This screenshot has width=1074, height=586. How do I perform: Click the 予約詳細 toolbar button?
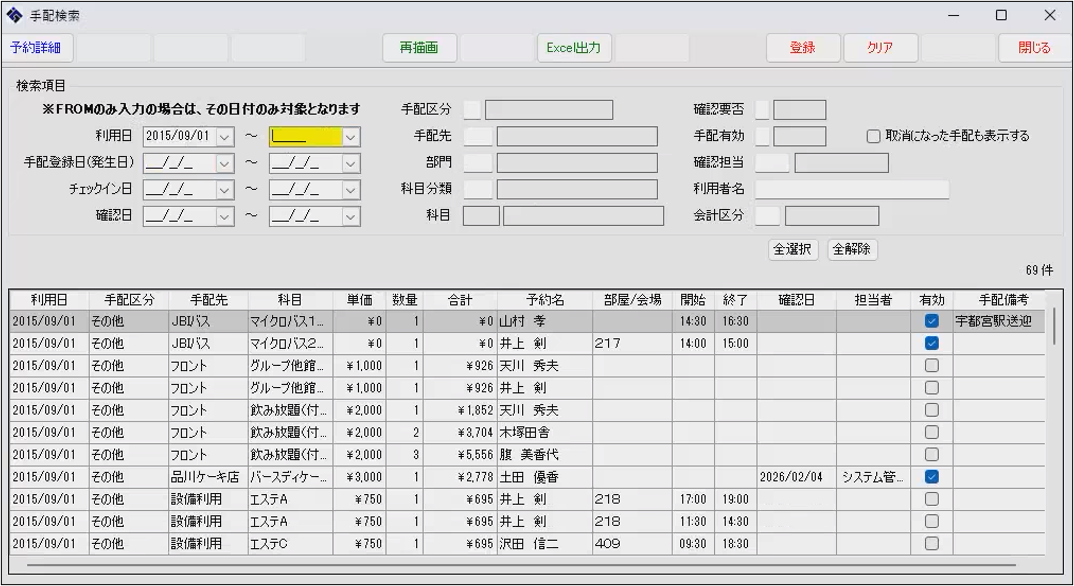coord(36,48)
